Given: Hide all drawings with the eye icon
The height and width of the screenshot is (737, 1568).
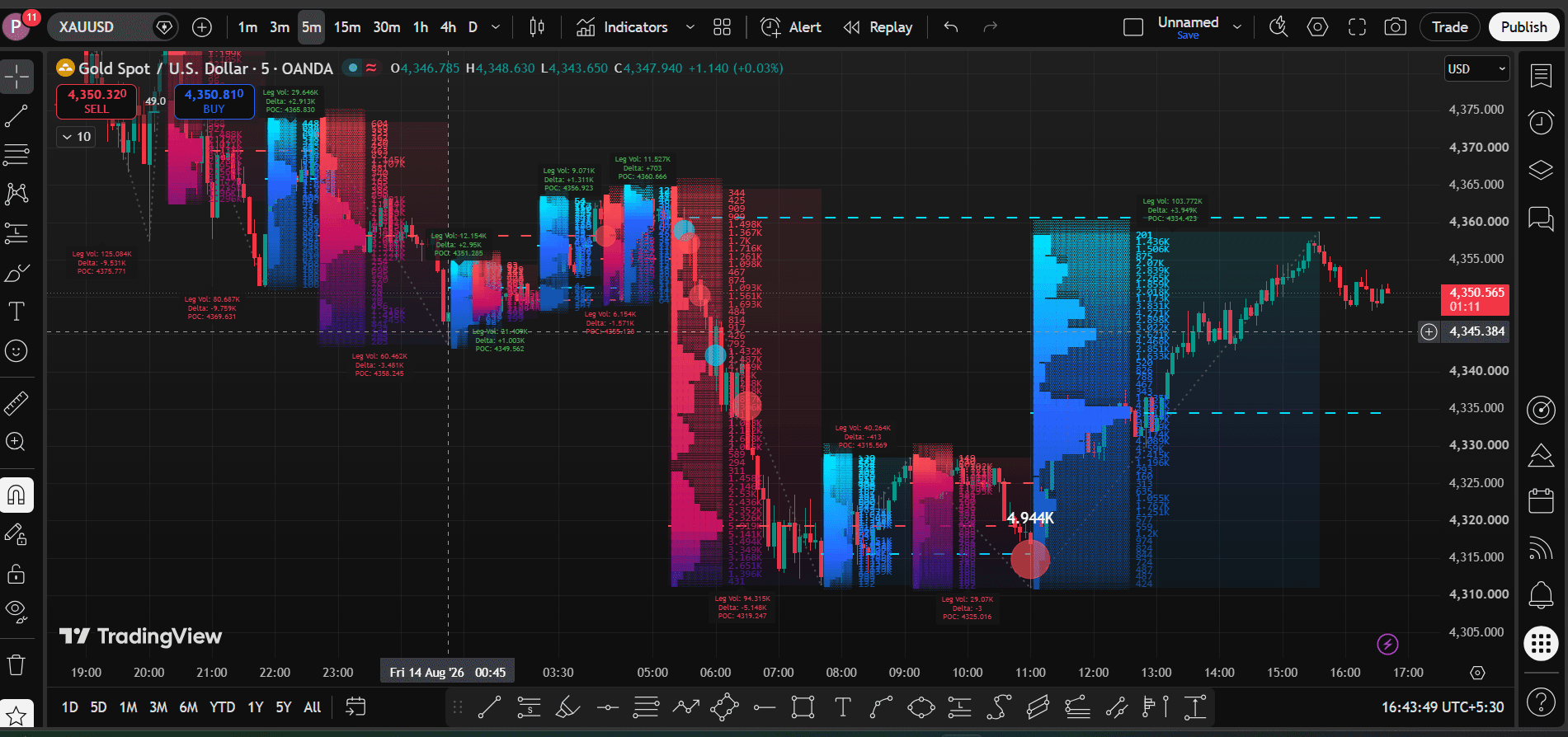Looking at the screenshot, I should pyautogui.click(x=16, y=611).
